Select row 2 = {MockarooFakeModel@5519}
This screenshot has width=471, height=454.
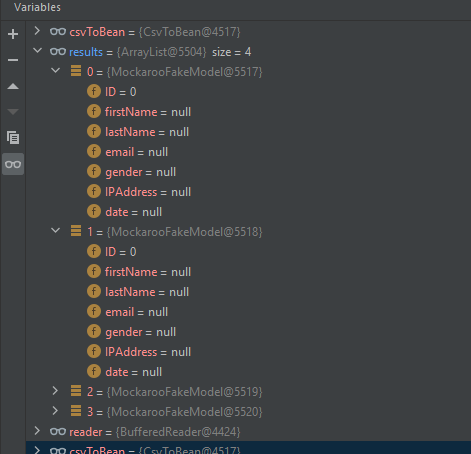click(248, 392)
